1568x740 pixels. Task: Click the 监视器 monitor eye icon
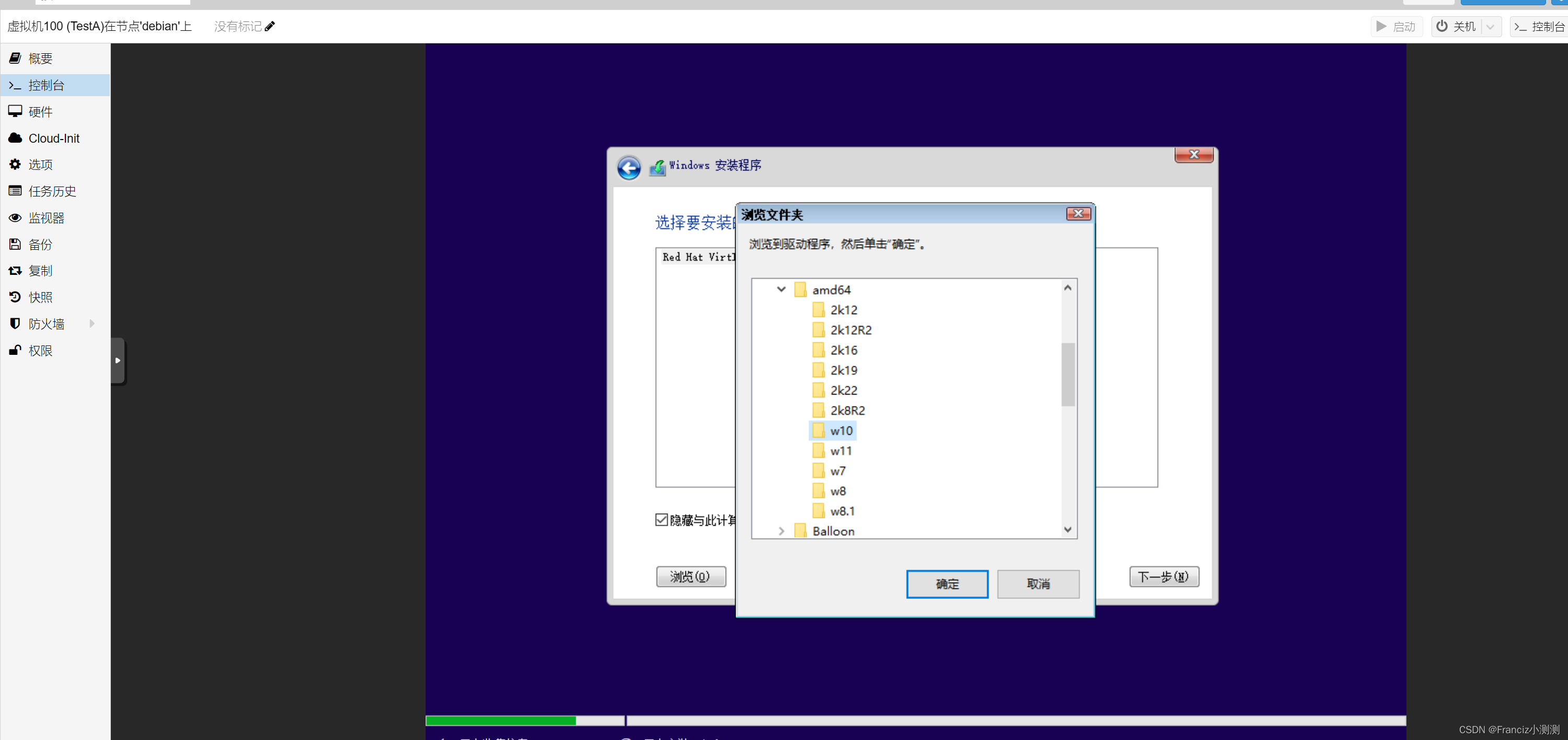pyautogui.click(x=15, y=218)
